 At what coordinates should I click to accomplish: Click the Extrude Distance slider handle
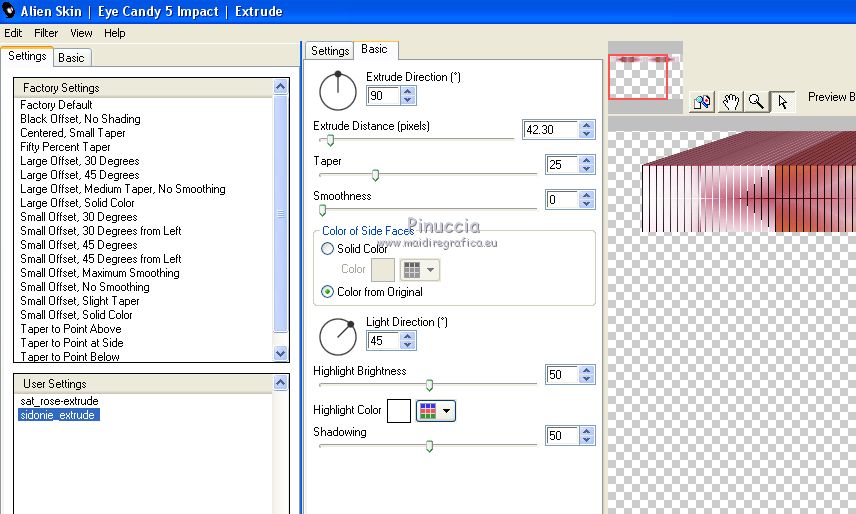click(330, 140)
